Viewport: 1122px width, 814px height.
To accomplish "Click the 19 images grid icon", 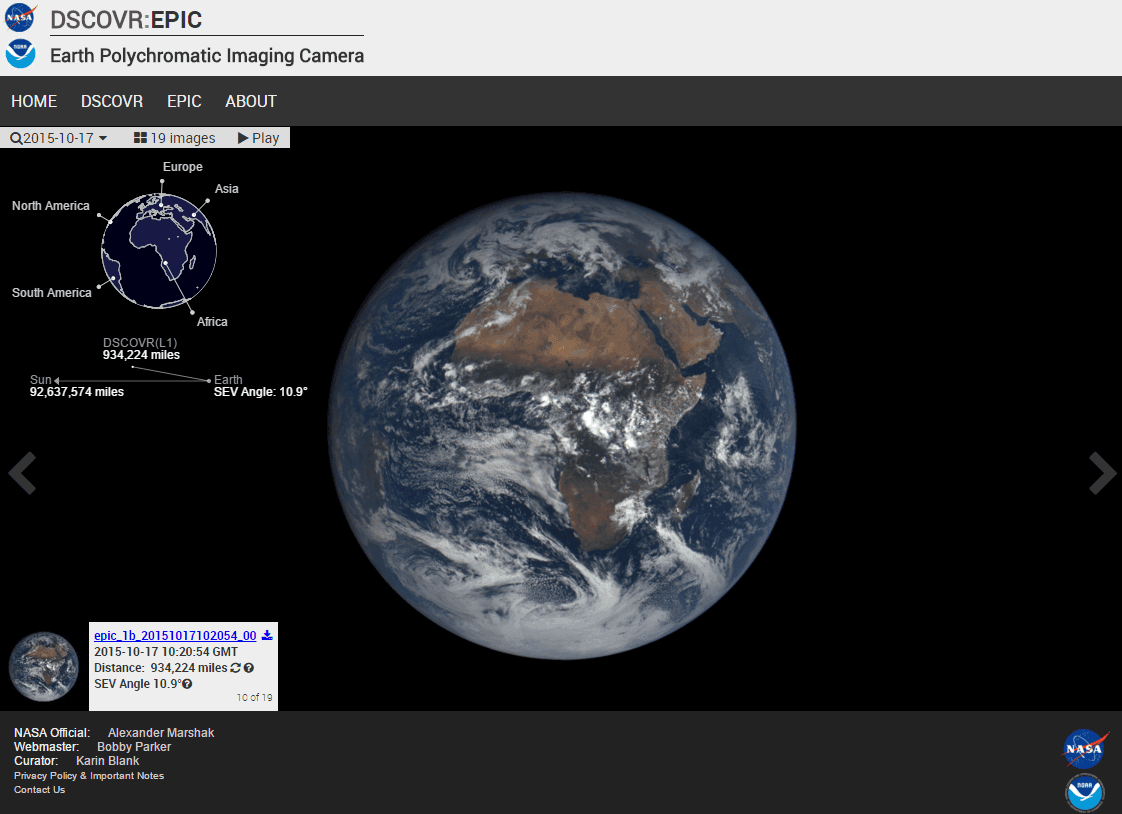I will [140, 138].
